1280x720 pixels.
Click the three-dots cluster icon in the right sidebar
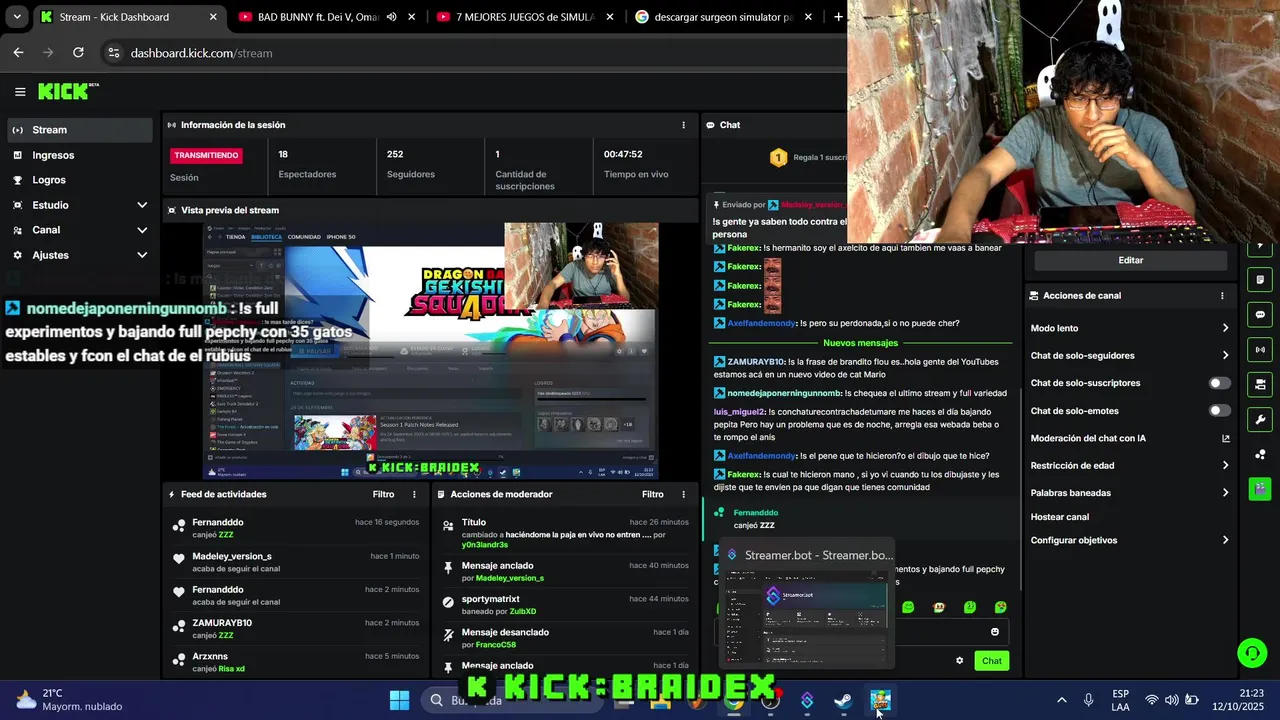(1260, 455)
